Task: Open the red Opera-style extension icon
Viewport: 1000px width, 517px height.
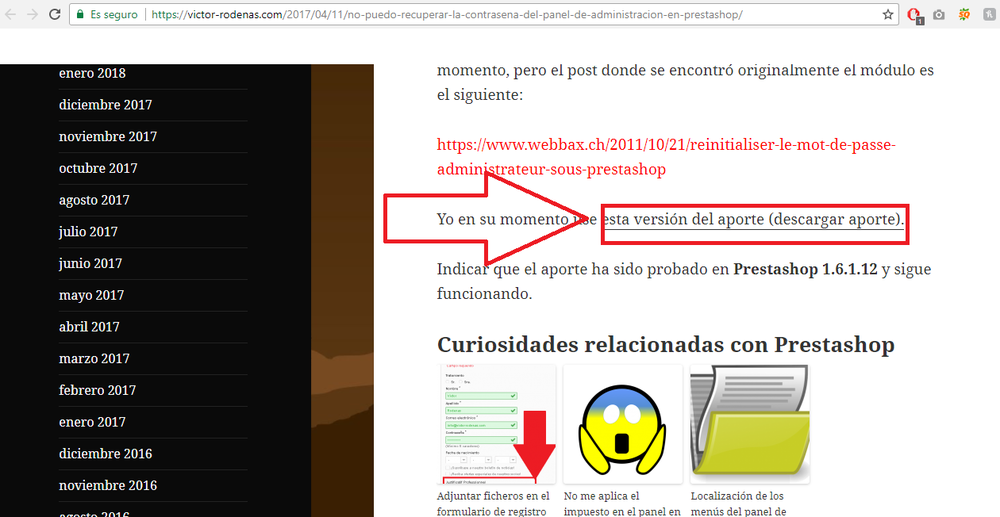Action: click(914, 15)
